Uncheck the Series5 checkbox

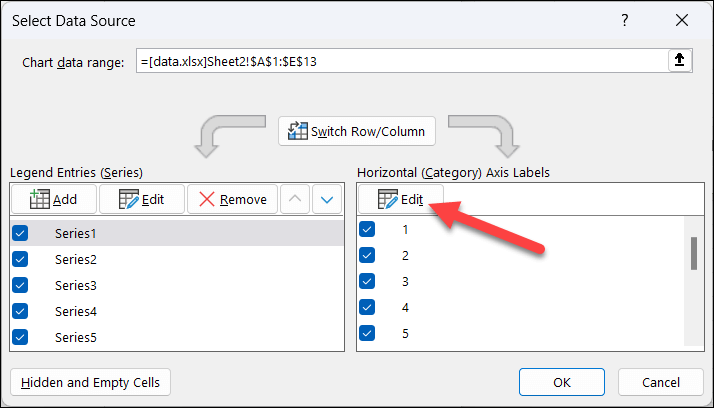point(20,337)
